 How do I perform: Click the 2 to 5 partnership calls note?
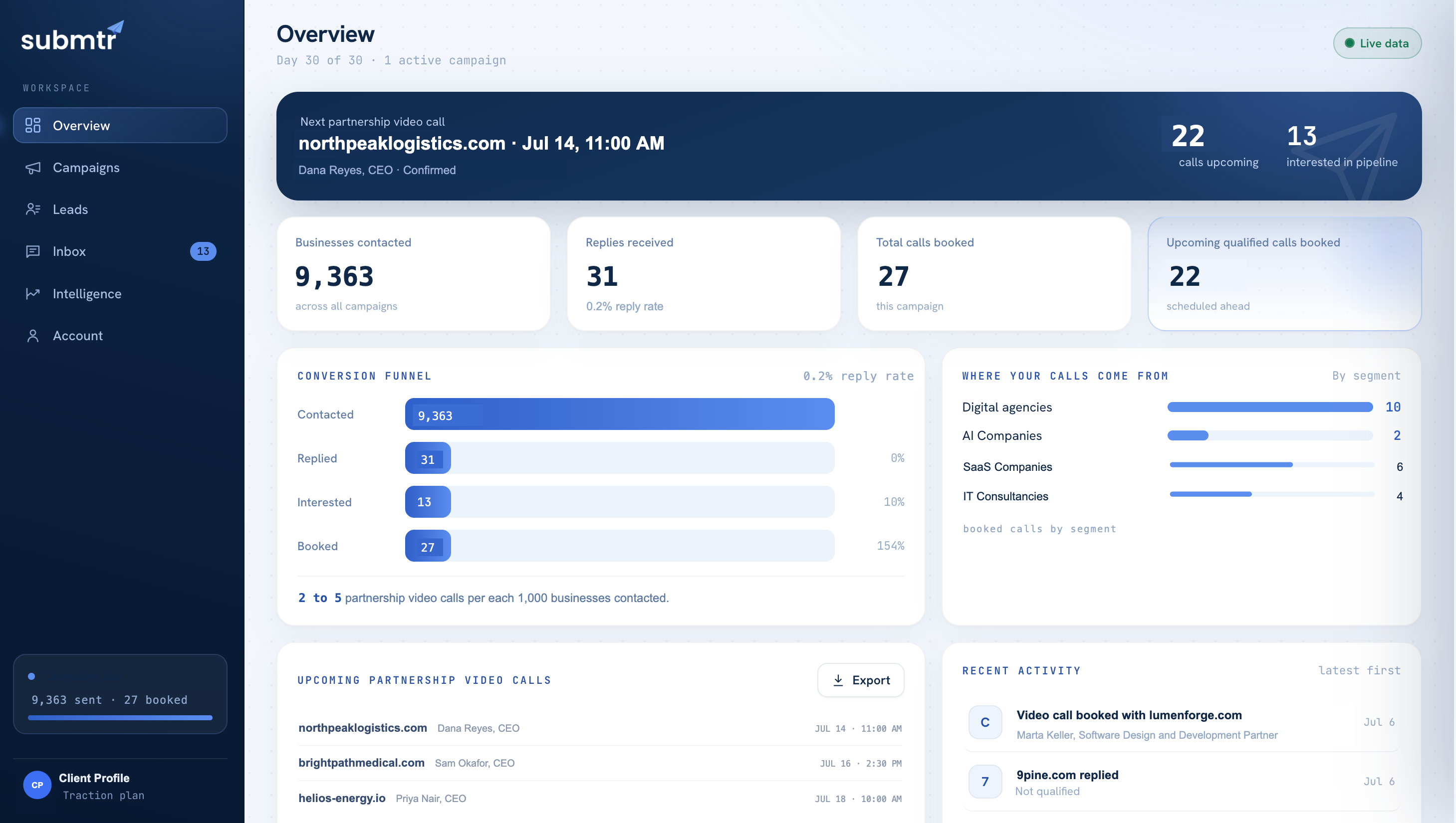(x=484, y=598)
